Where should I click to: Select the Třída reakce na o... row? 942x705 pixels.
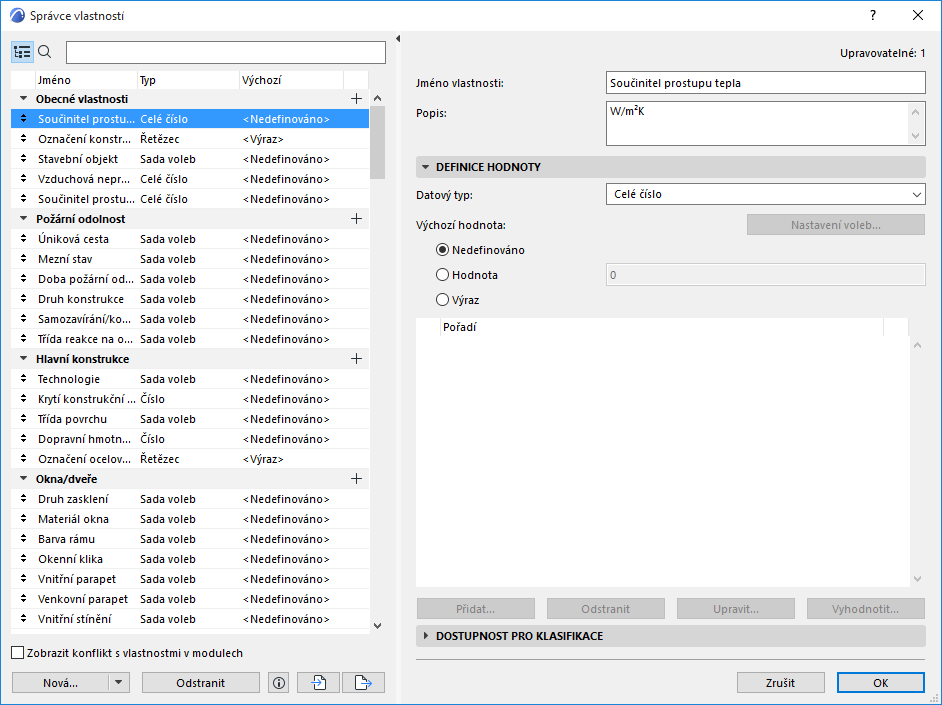point(190,339)
